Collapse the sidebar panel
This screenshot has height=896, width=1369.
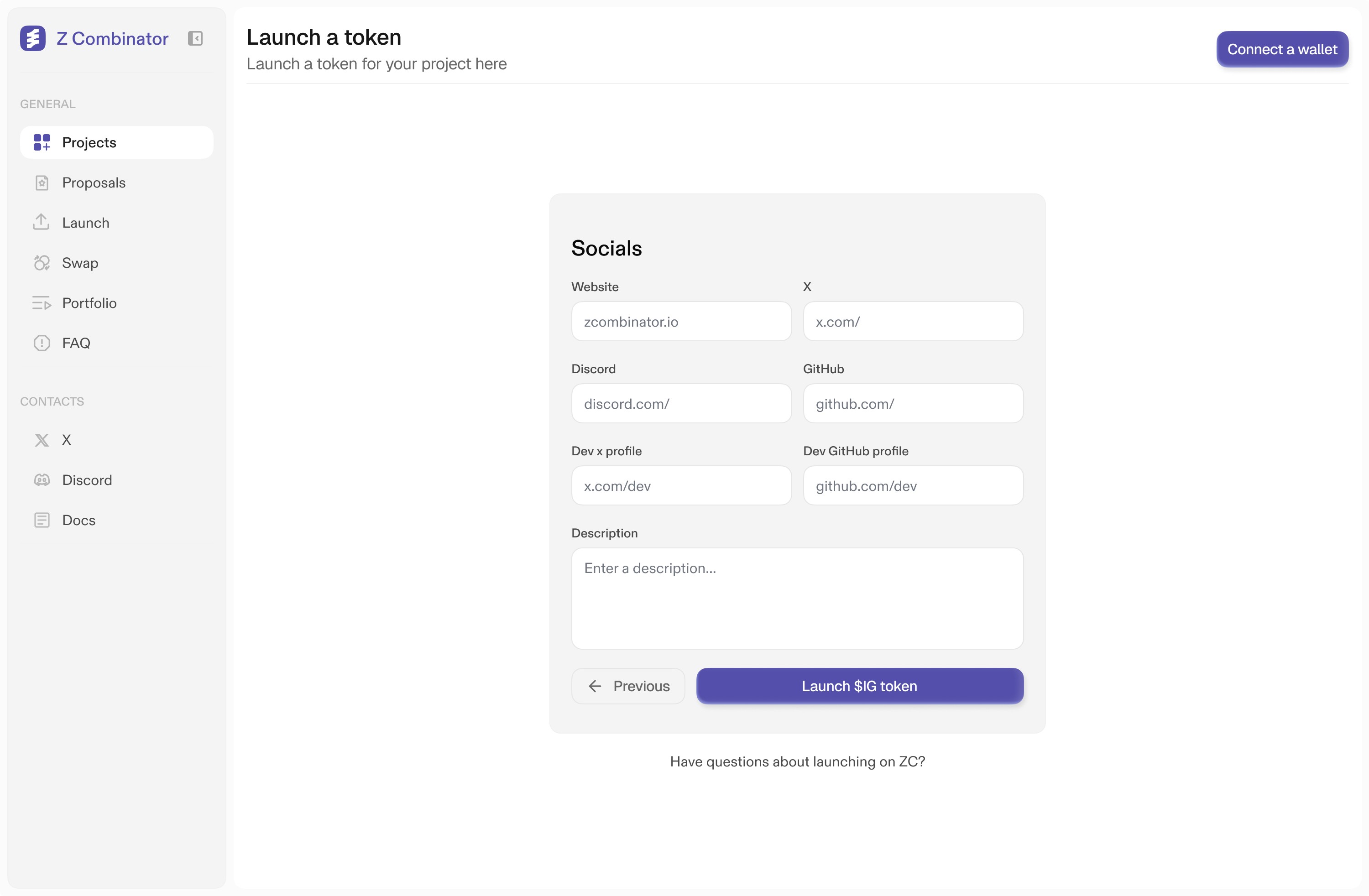195,38
